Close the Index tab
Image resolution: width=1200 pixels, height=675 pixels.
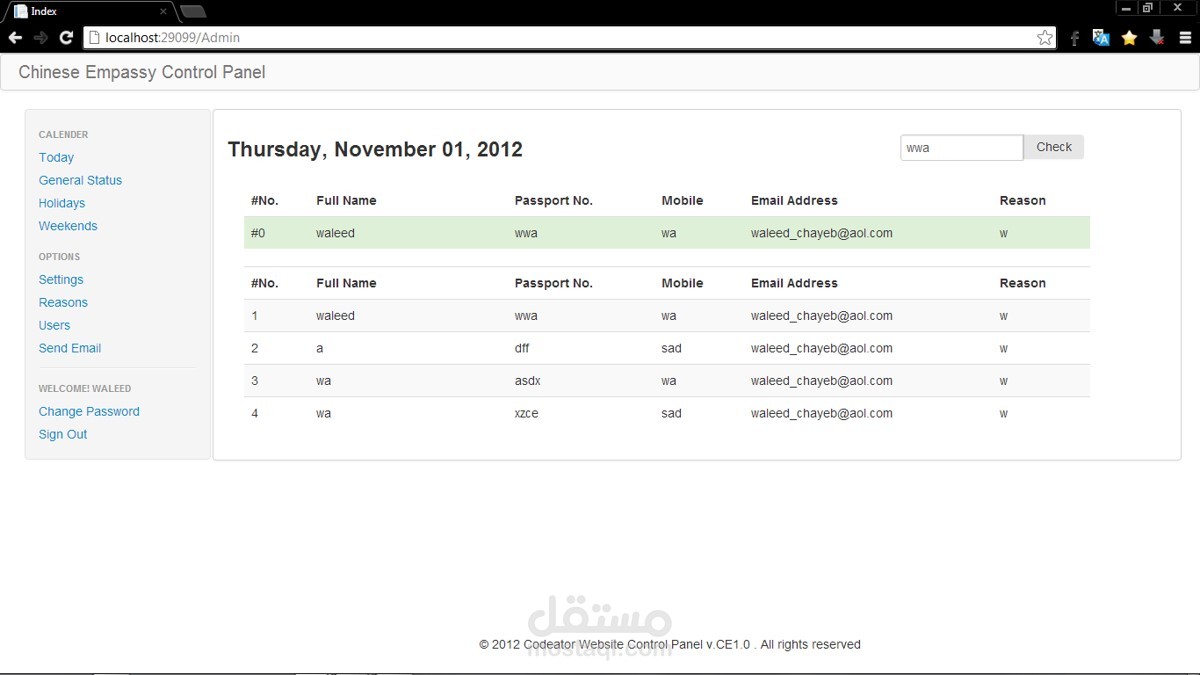pos(163,12)
